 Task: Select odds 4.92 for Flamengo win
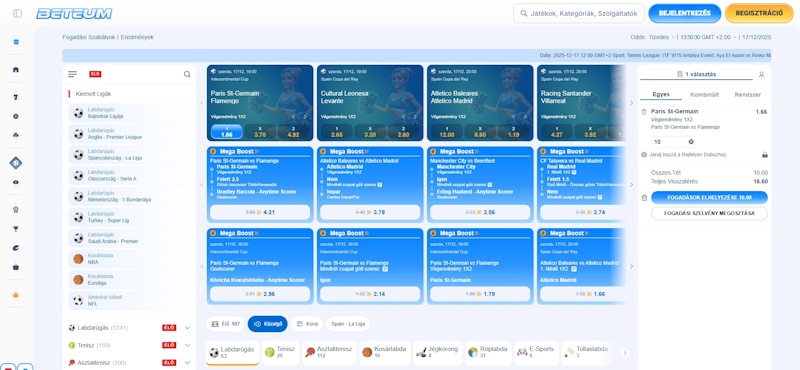[x=293, y=132]
